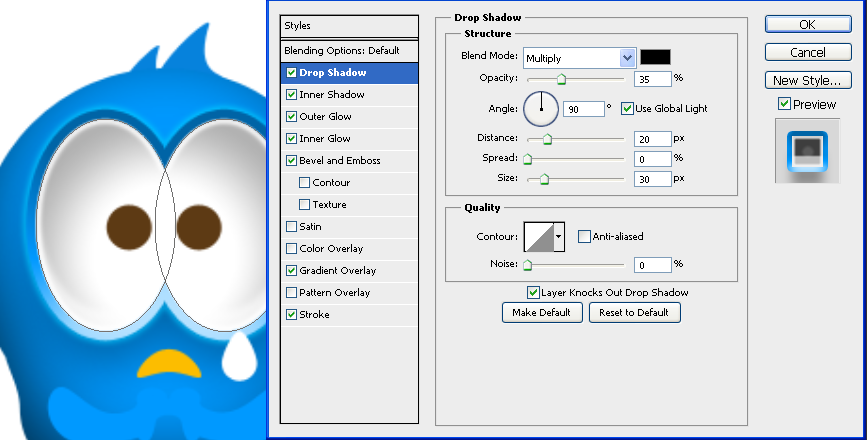The height and width of the screenshot is (440, 867).
Task: Select the Drop Shadow style row
Action: pos(349,73)
